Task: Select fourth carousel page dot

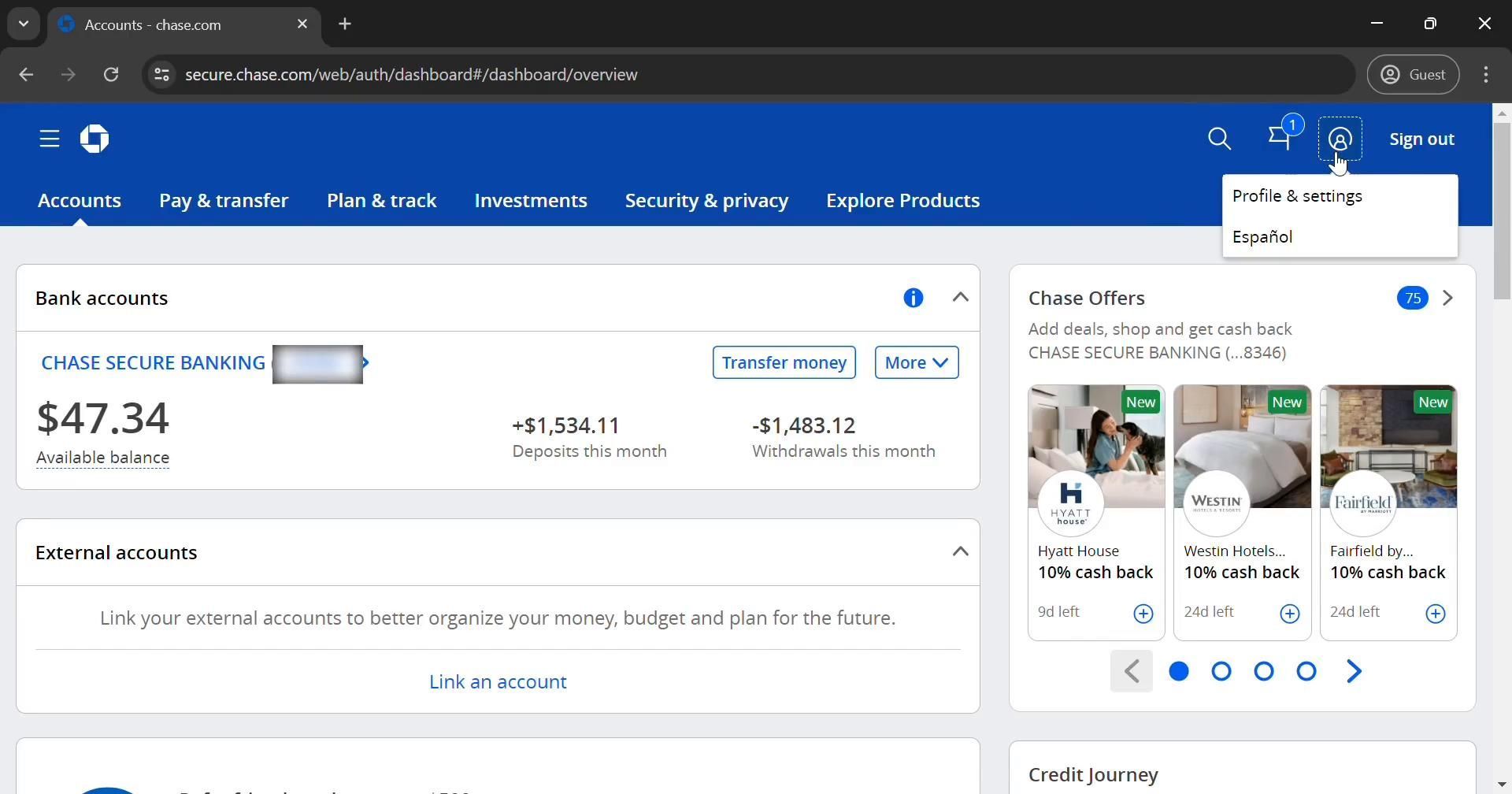Action: (1306, 672)
